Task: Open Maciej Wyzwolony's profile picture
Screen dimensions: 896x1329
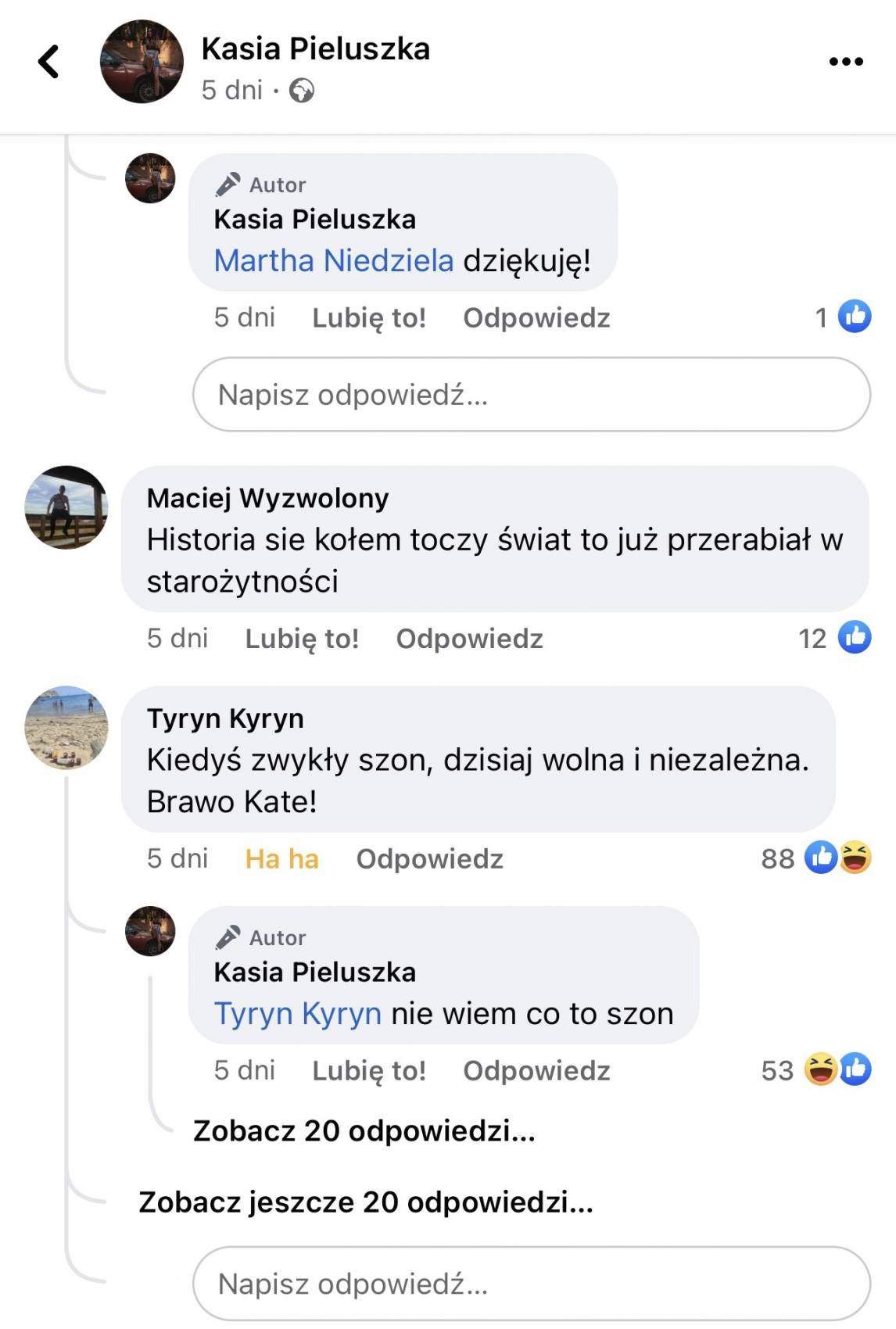Action: 66,507
